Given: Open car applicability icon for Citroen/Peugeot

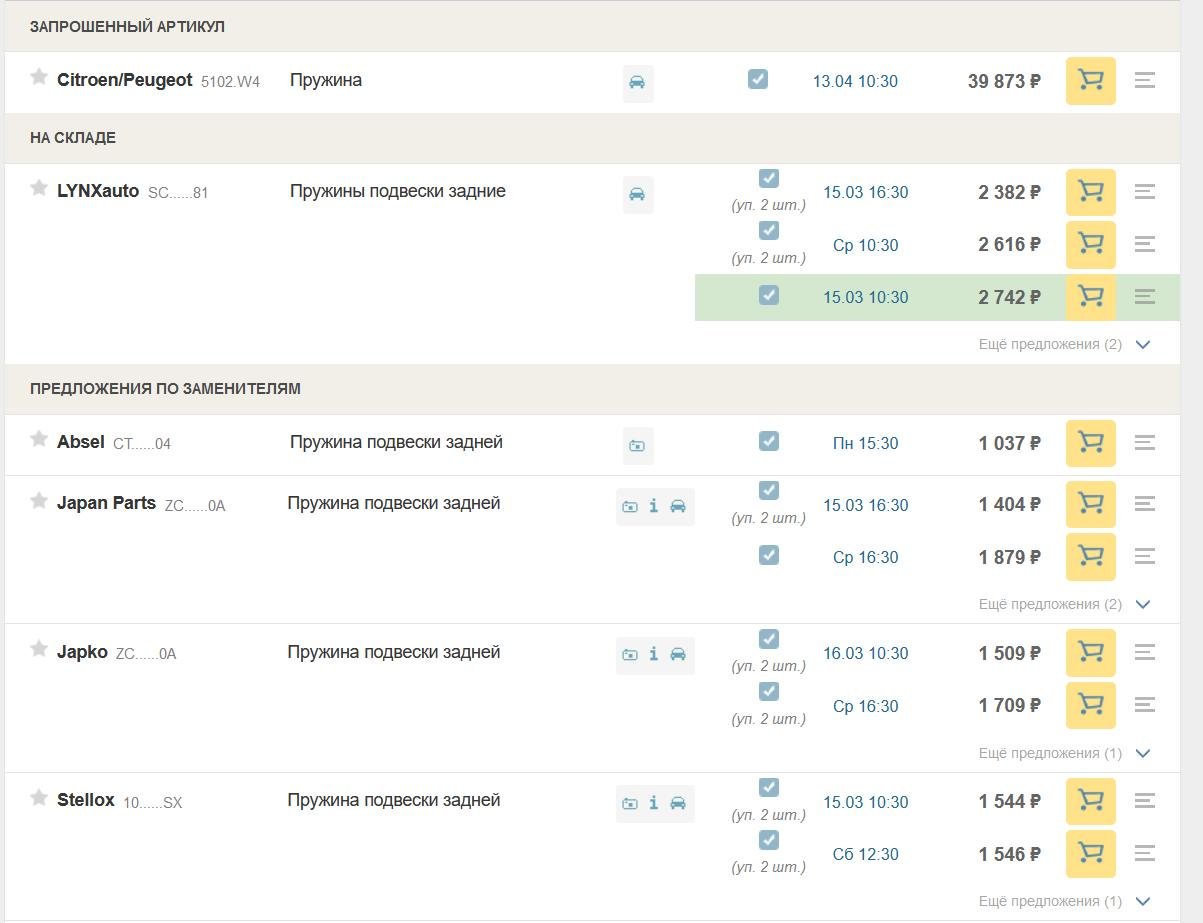Looking at the screenshot, I should click(638, 83).
